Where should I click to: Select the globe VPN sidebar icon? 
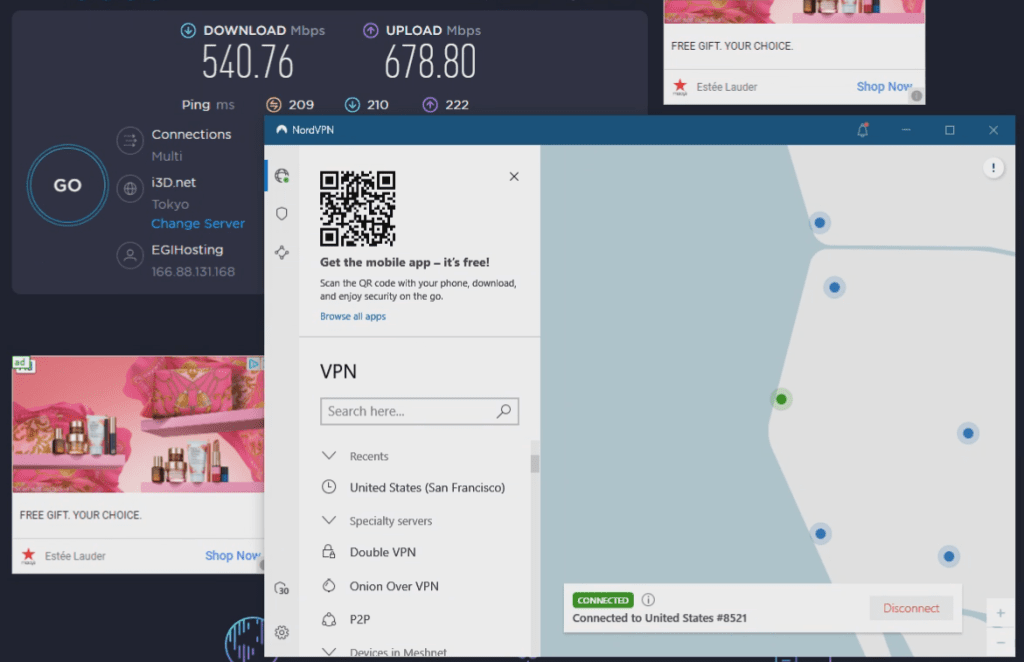[x=282, y=176]
